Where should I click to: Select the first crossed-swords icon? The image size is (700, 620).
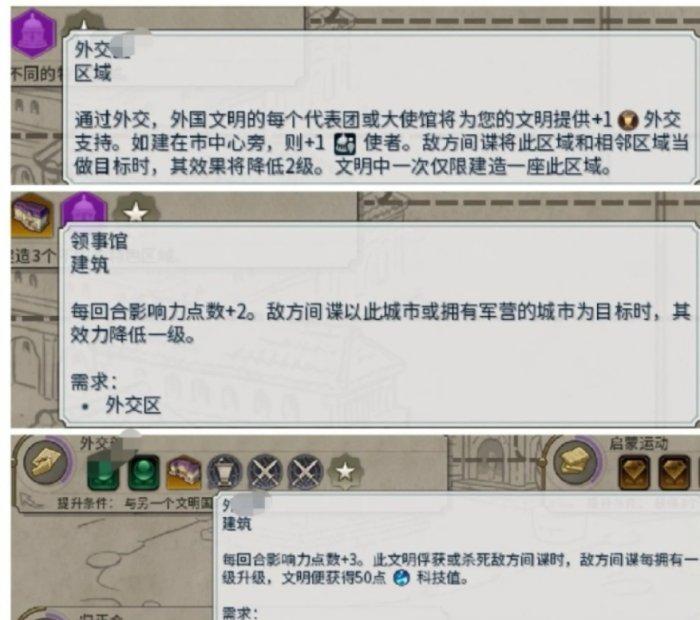[265, 472]
